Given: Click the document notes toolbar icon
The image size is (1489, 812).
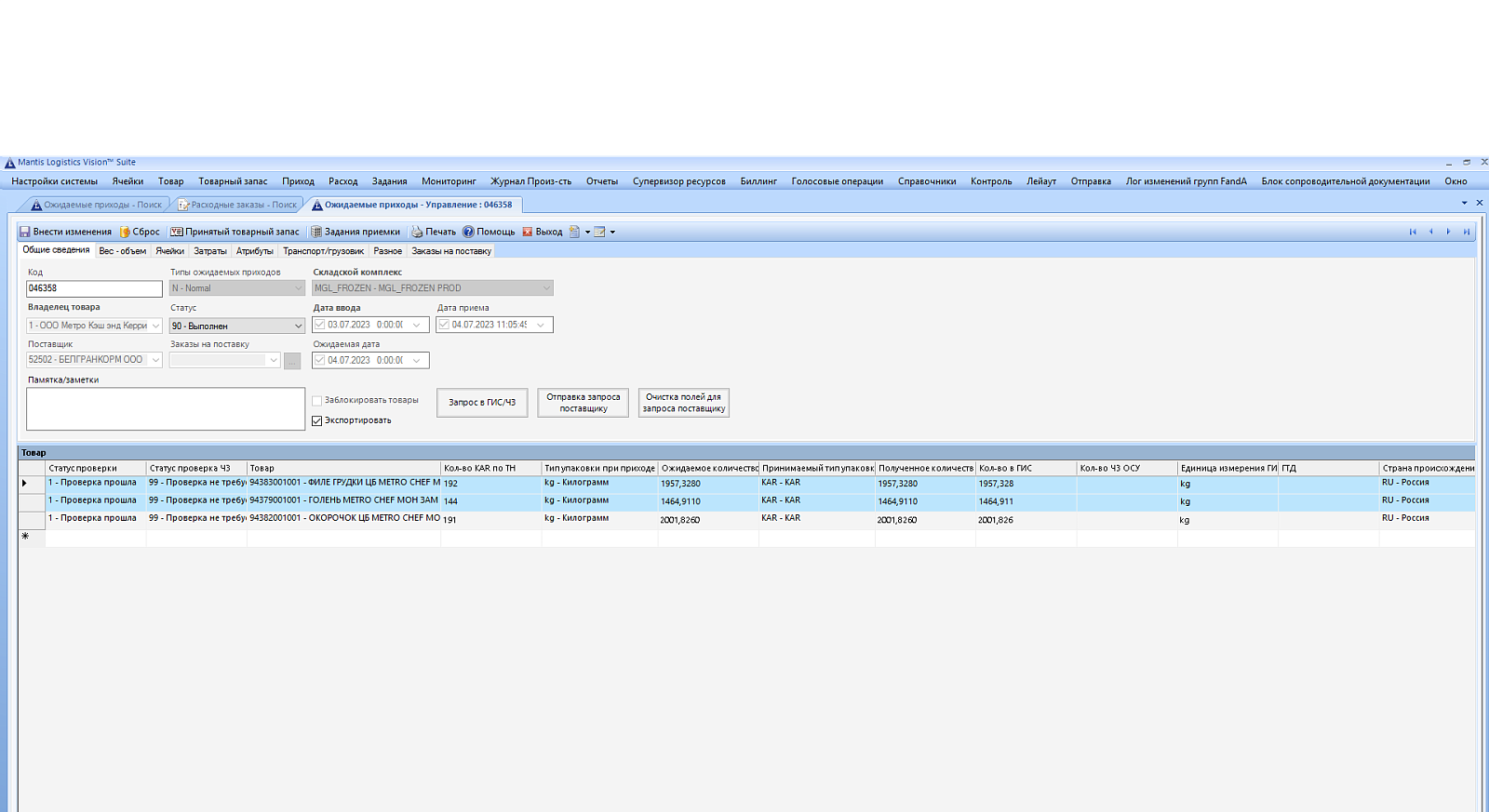Looking at the screenshot, I should pos(574,232).
